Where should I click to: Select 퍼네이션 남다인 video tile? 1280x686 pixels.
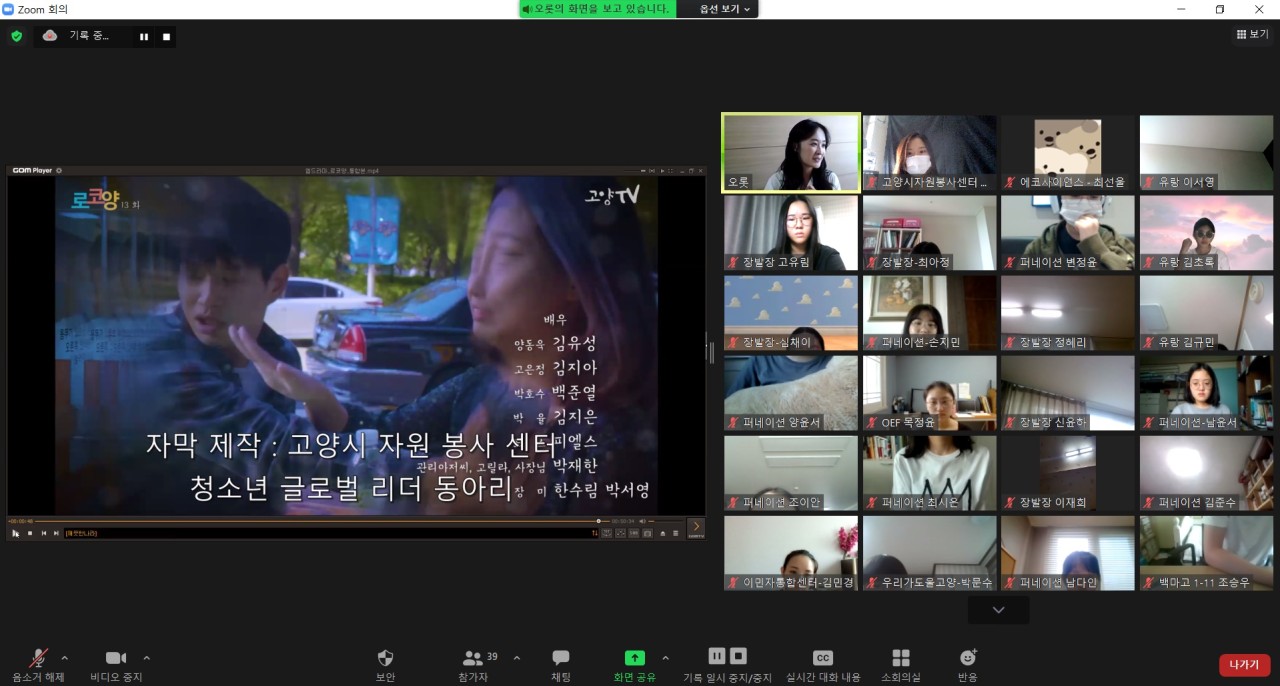pos(1068,552)
